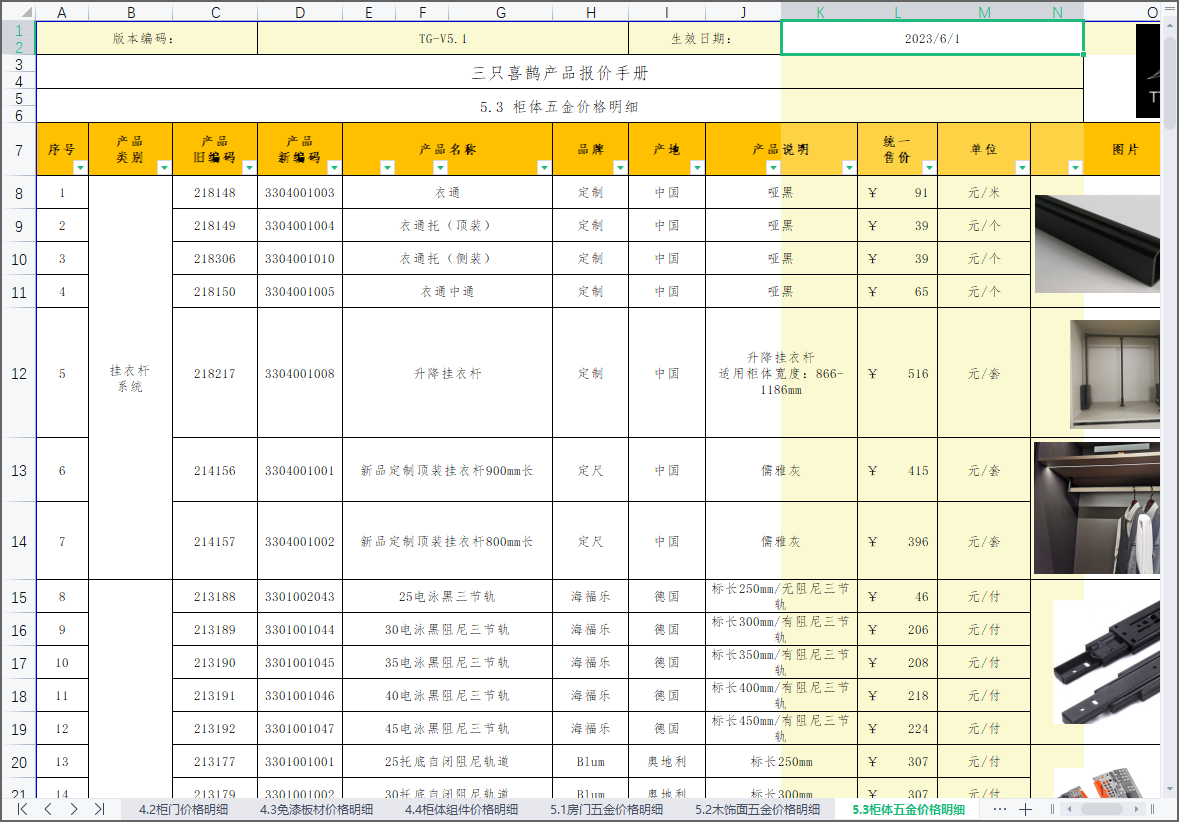1179x822 pixels.
Task: Click the select-all corner of the grid
Action: click(18, 12)
